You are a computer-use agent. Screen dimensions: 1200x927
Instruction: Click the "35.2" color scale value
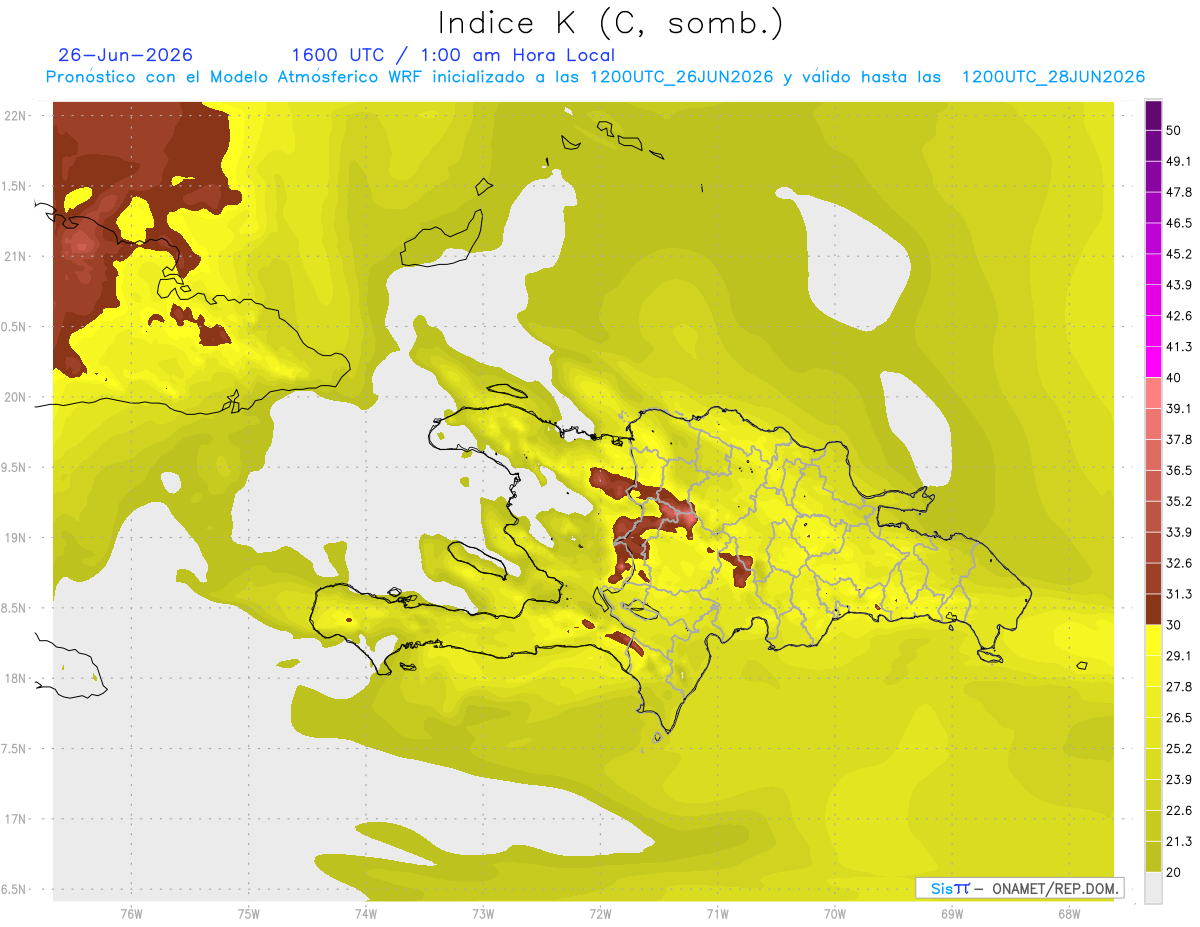(x=1180, y=501)
